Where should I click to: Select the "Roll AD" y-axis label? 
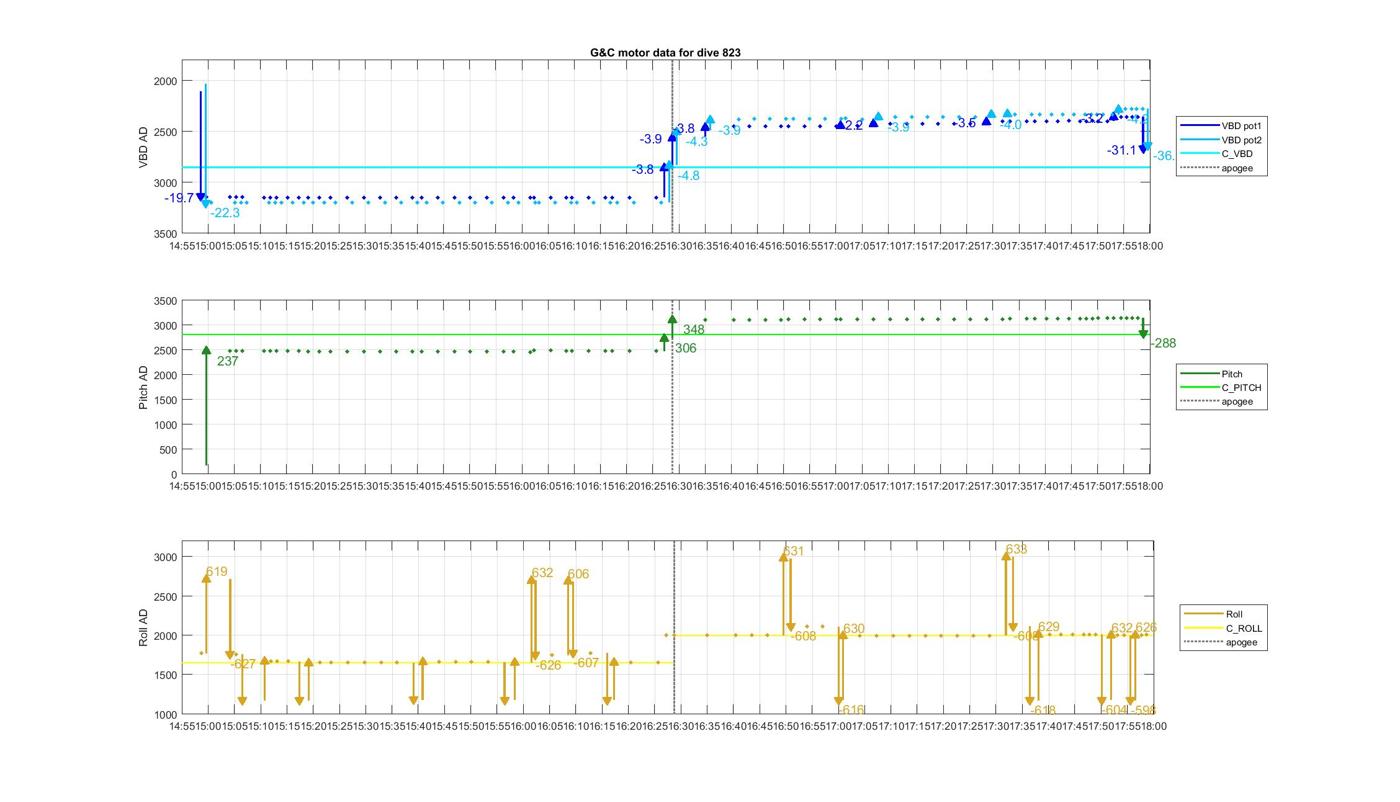coord(145,627)
